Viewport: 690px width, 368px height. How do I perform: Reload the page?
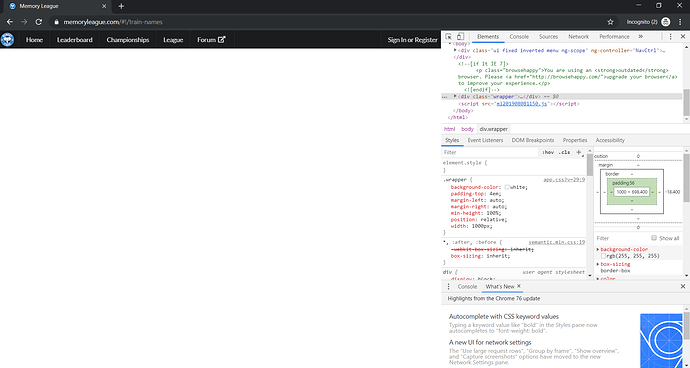point(39,22)
